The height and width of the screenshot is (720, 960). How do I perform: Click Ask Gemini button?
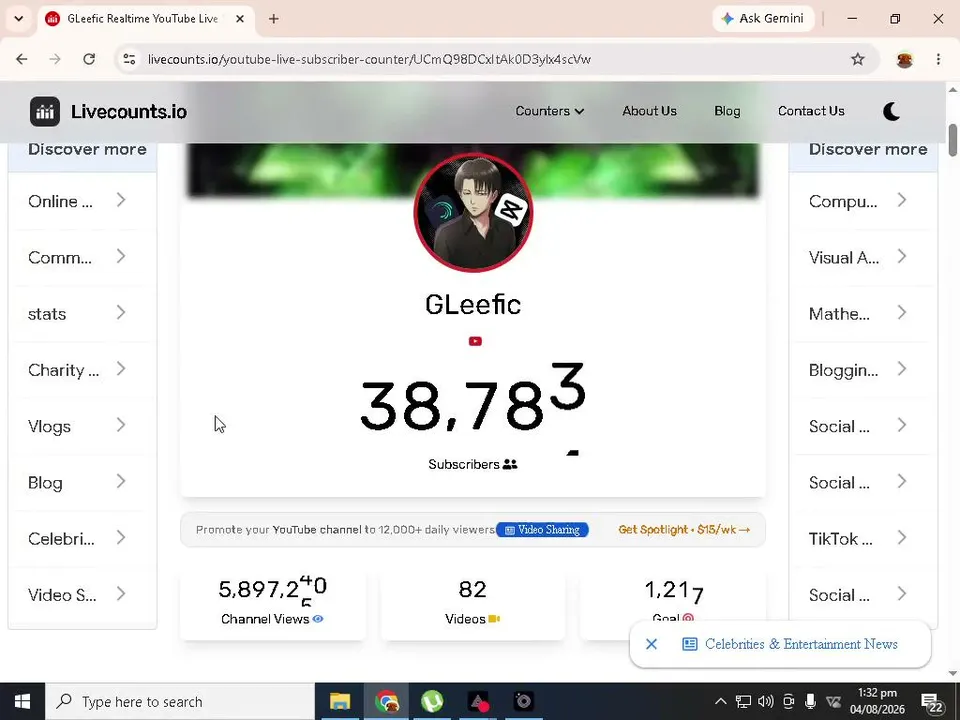tap(763, 18)
